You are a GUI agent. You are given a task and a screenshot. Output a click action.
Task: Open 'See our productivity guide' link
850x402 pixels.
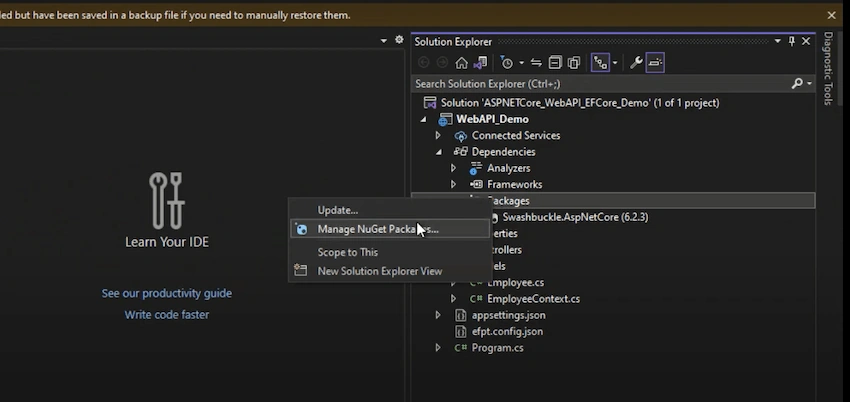[x=167, y=293]
